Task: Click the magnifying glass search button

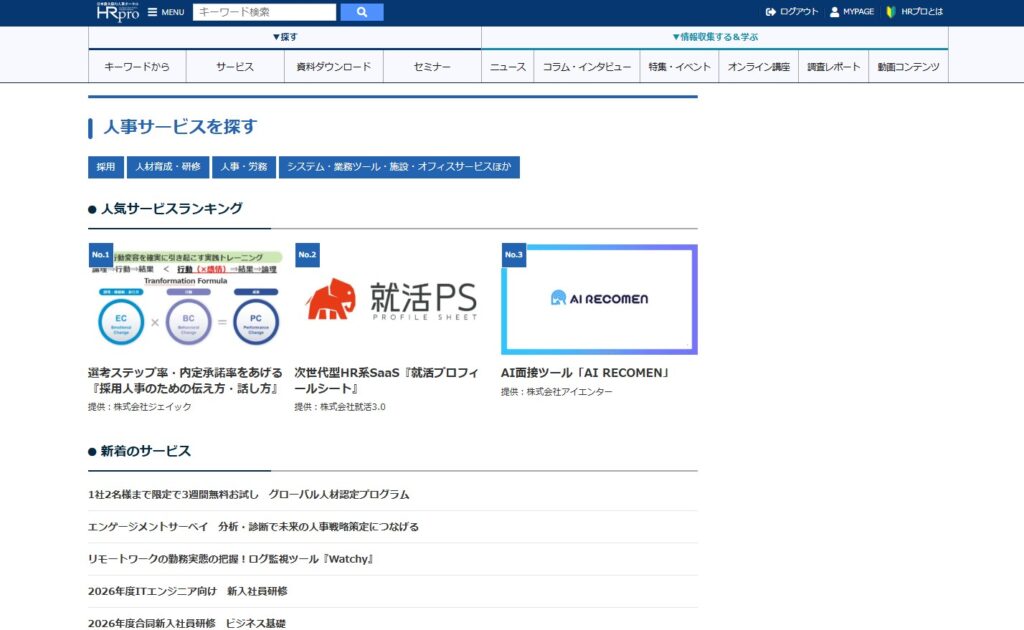Action: click(x=361, y=12)
